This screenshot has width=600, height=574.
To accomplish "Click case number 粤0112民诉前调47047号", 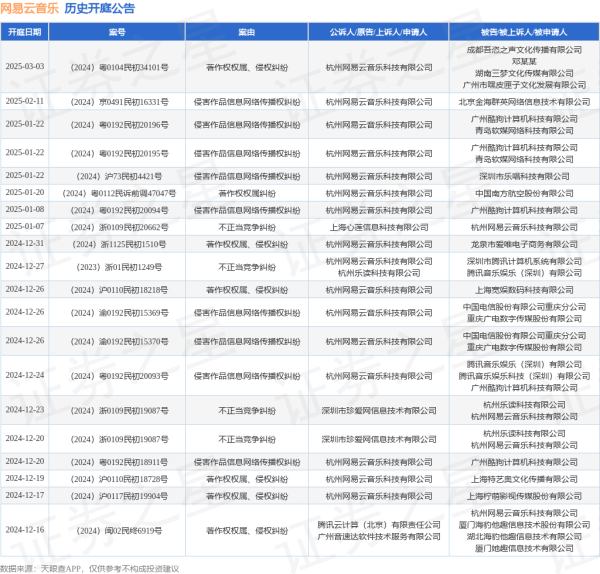I will tap(119, 193).
